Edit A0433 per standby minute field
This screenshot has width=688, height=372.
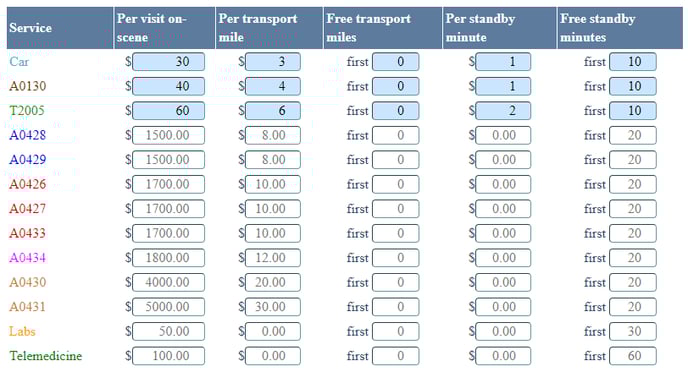pyautogui.click(x=503, y=234)
